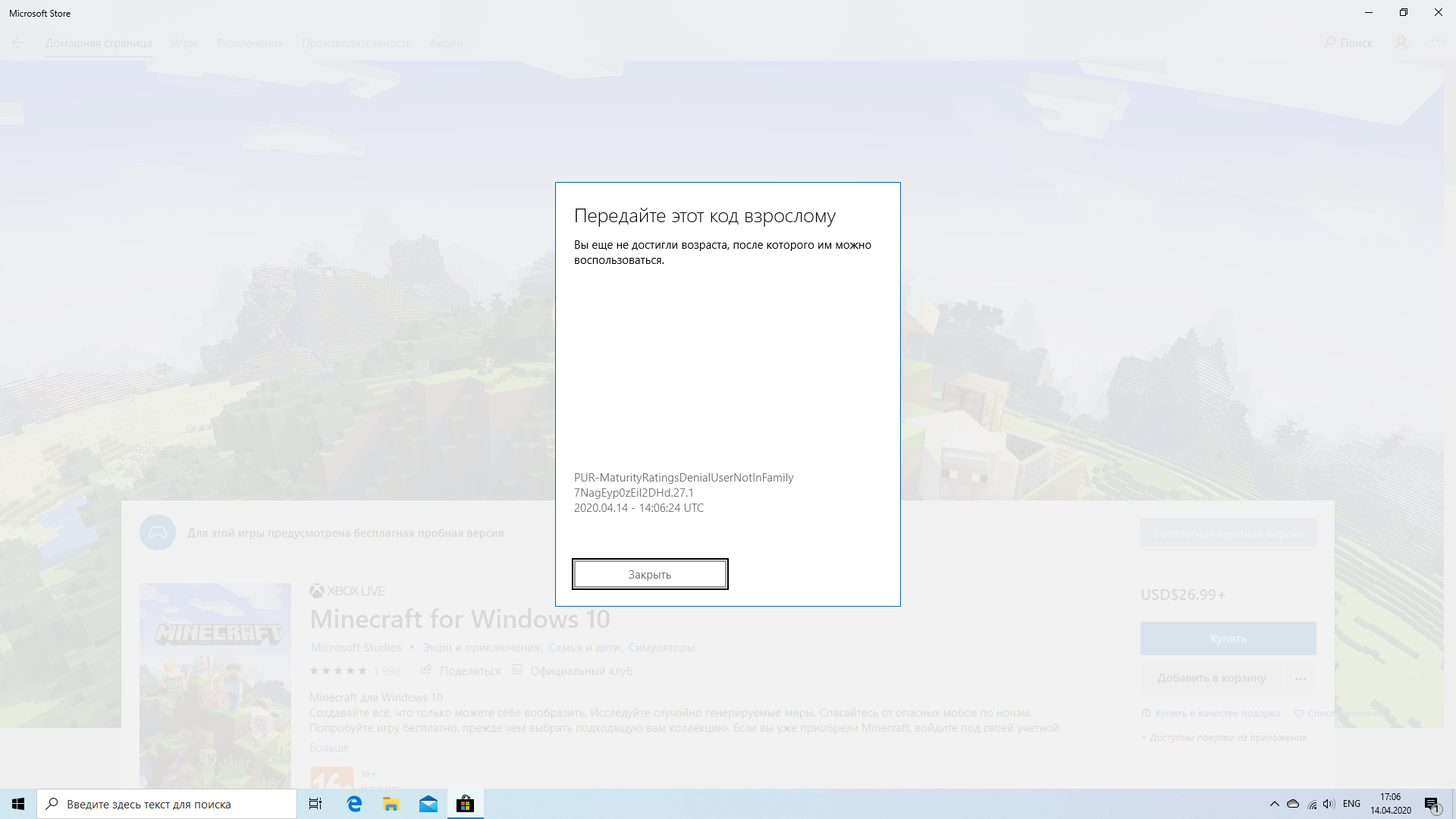This screenshot has height=819, width=1456.
Task: Open the Акции tab
Action: pyautogui.click(x=446, y=43)
